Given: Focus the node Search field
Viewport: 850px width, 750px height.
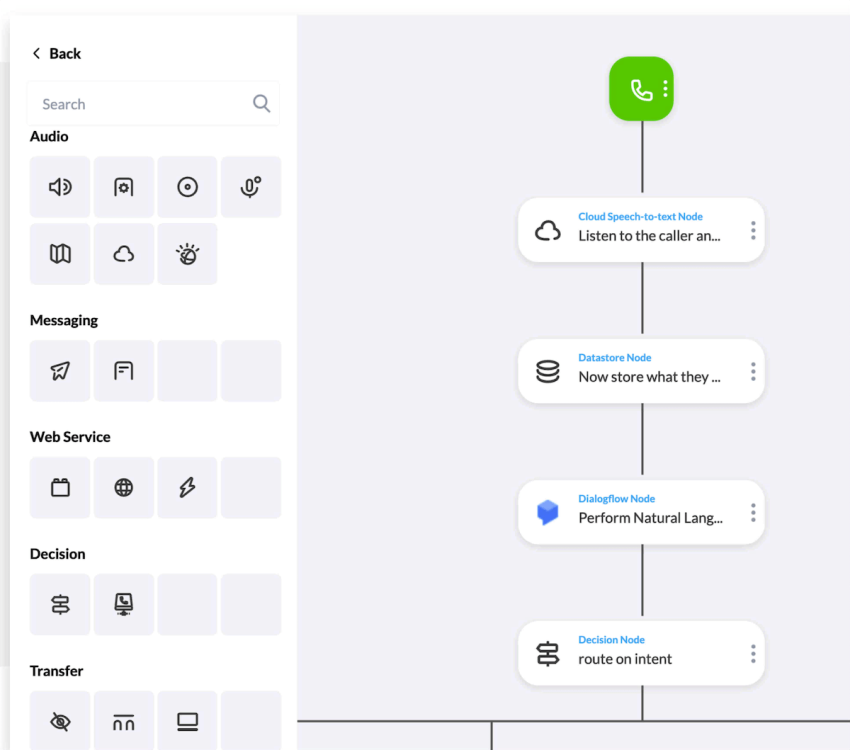Looking at the screenshot, I should click(x=153, y=104).
